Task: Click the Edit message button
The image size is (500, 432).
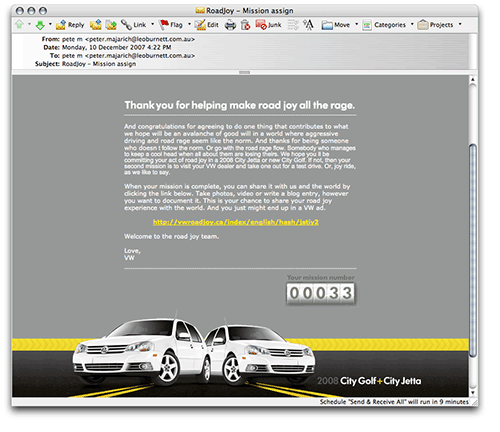Action: coord(207,25)
